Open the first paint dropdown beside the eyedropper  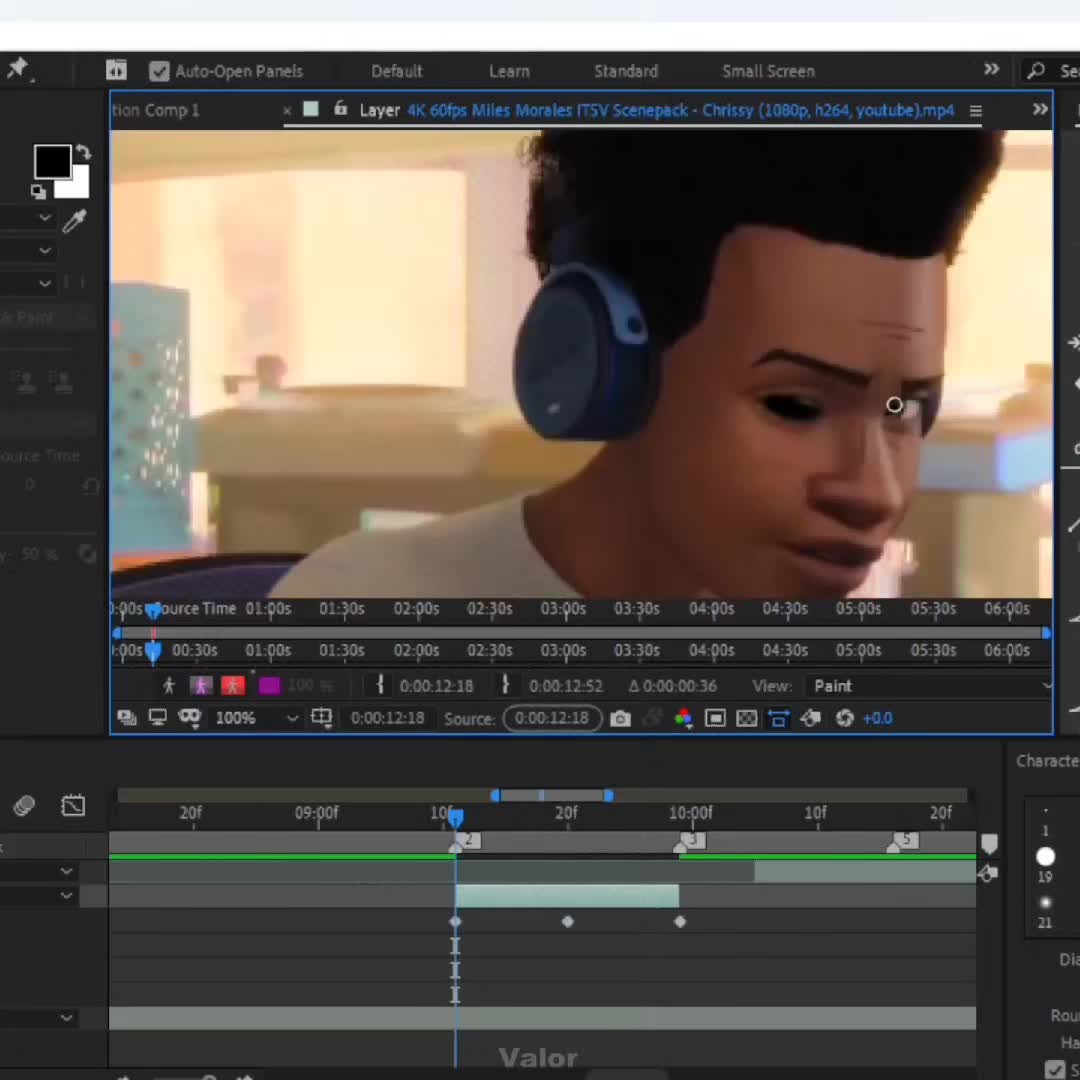[45, 218]
